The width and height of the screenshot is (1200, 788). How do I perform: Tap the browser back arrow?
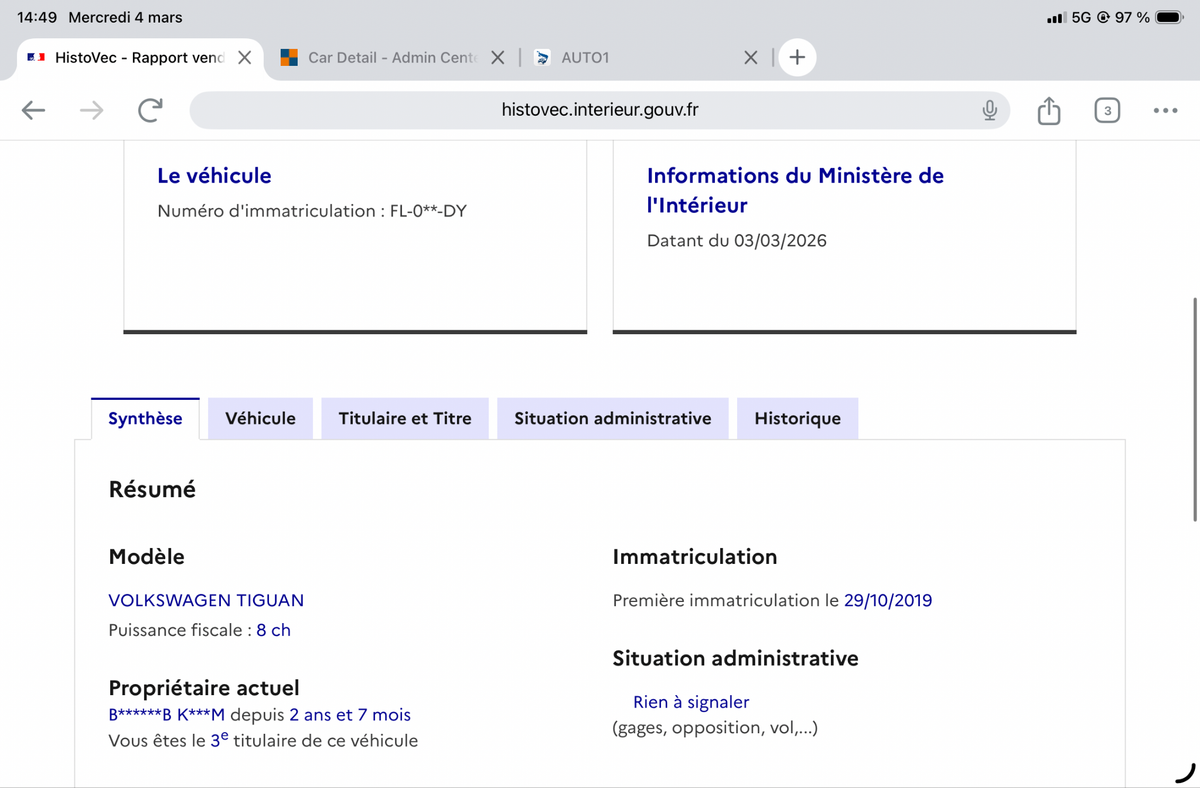(34, 110)
